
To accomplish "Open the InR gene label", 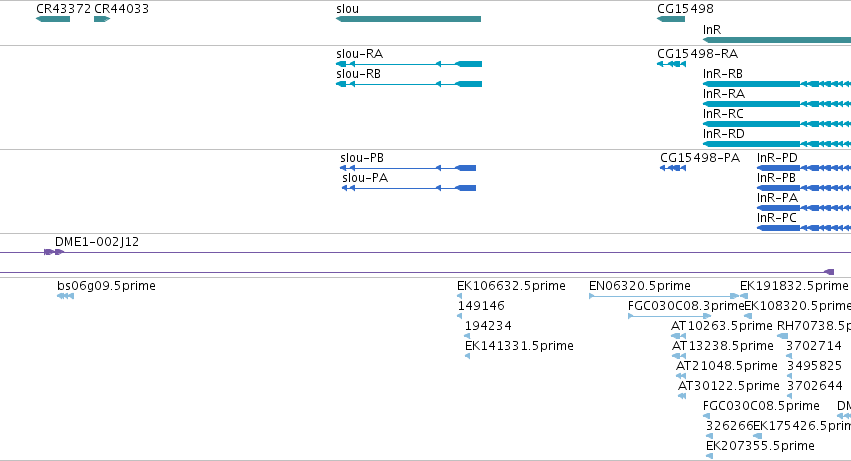I will click(712, 30).
